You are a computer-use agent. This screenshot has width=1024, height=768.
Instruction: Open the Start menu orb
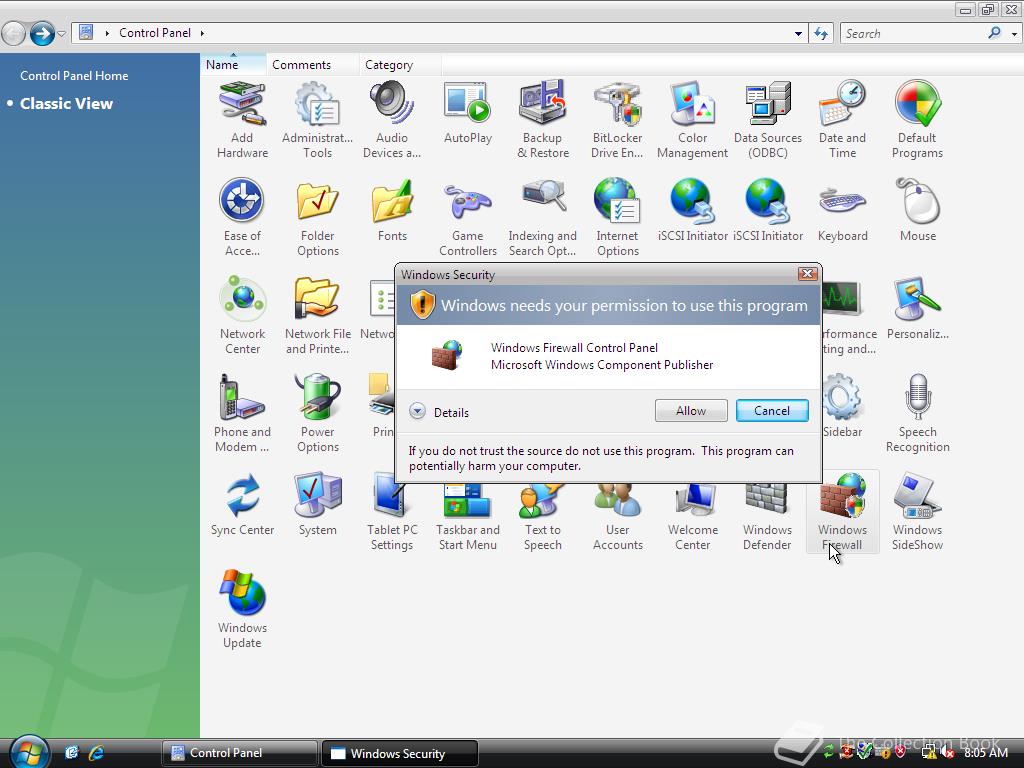coord(29,752)
